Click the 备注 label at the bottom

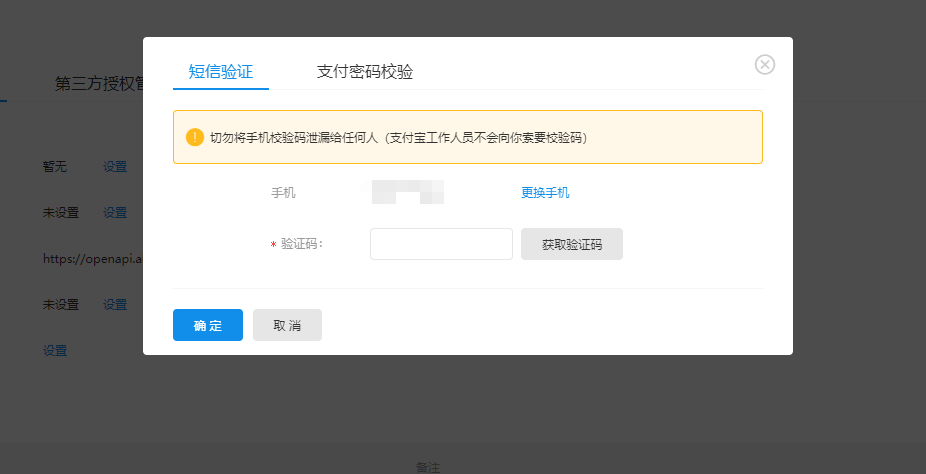click(428, 467)
